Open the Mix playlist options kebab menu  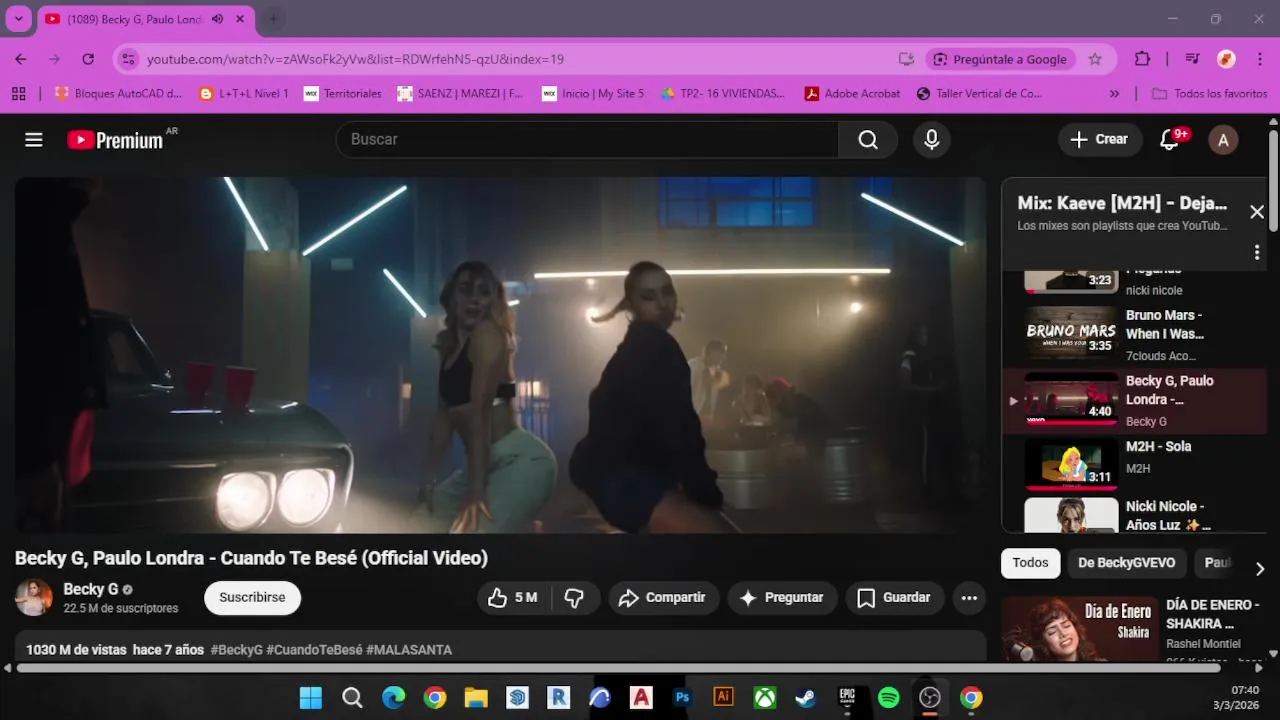[1257, 252]
